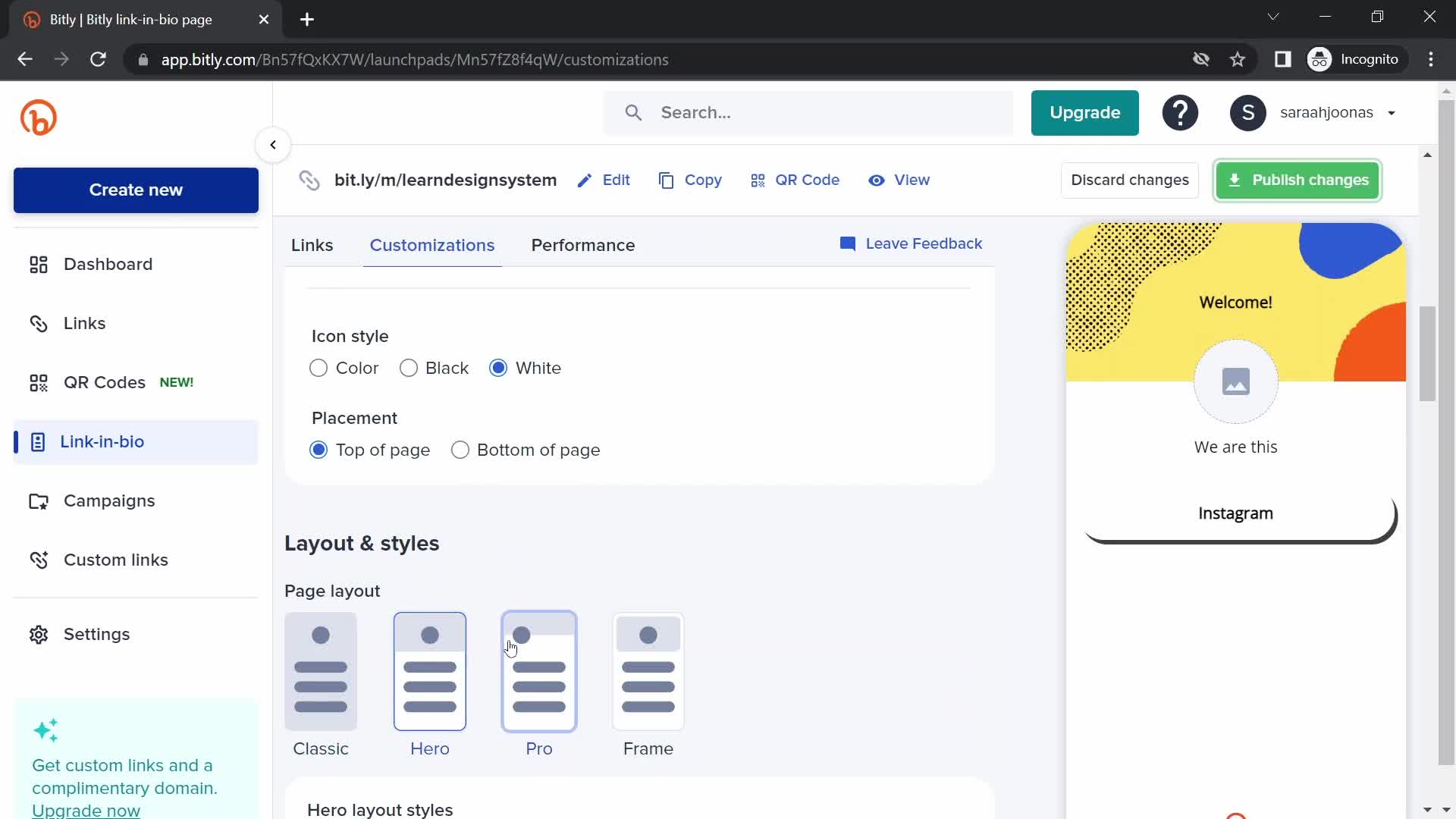Click the profile image placeholder in preview
This screenshot has height=819, width=1456.
pos(1236,381)
